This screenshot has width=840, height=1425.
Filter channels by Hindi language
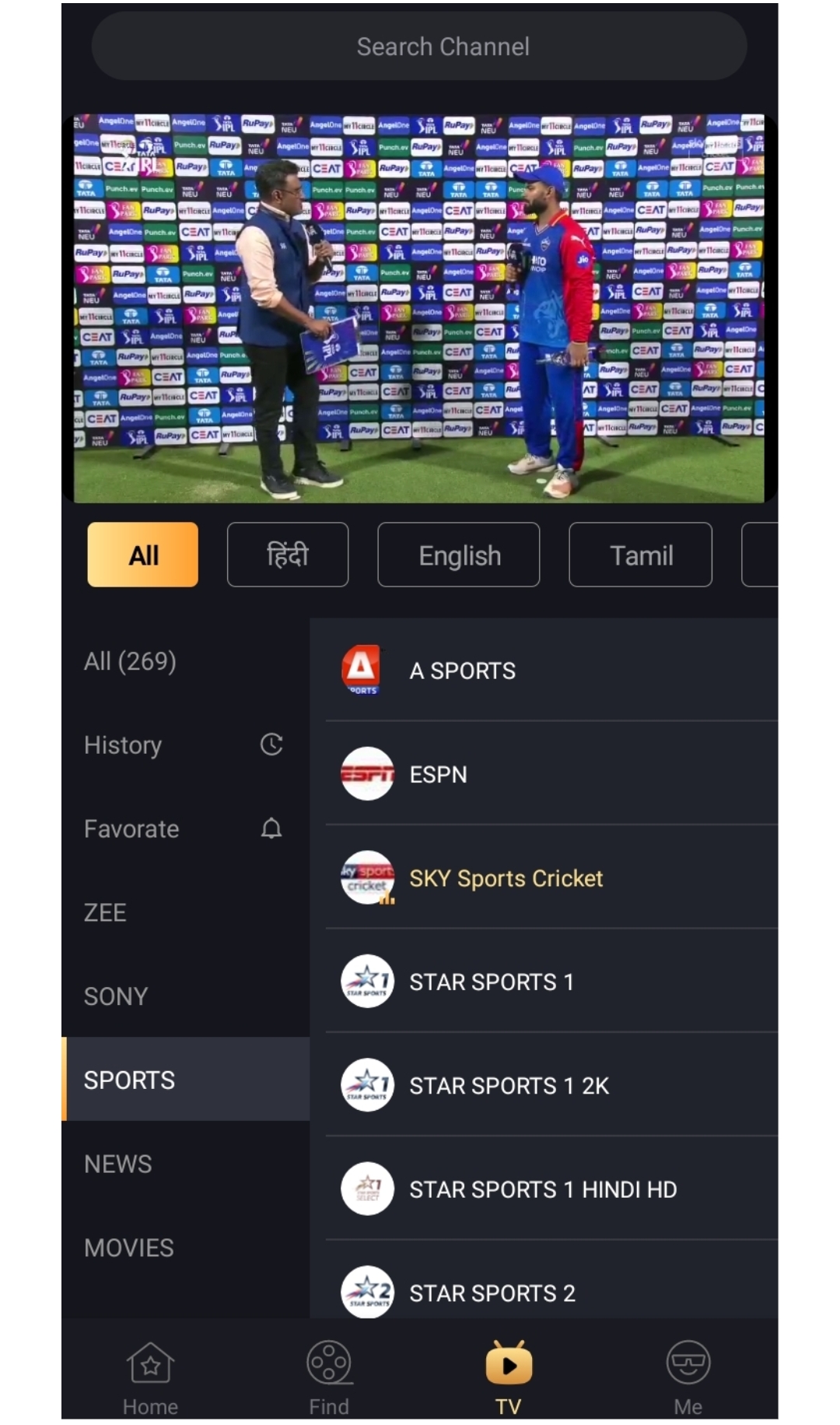tap(288, 555)
